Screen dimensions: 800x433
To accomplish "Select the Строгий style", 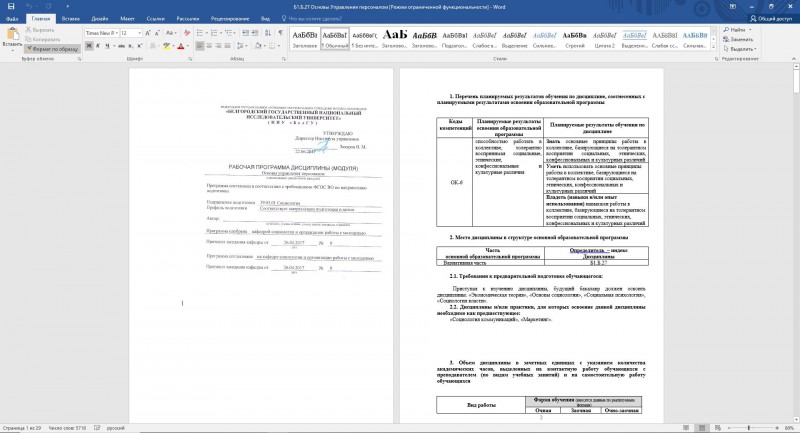I will click(x=574, y=39).
